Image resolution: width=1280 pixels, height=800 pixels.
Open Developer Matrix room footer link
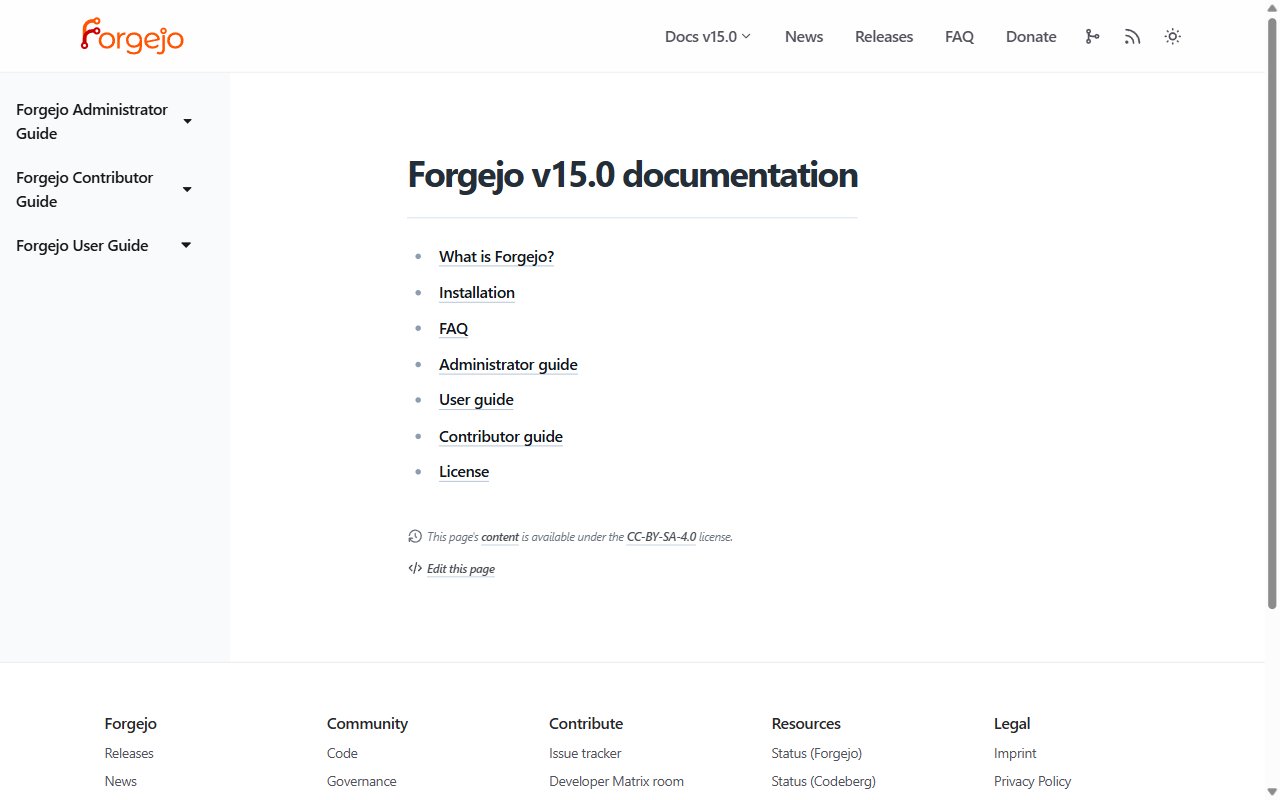pos(616,781)
